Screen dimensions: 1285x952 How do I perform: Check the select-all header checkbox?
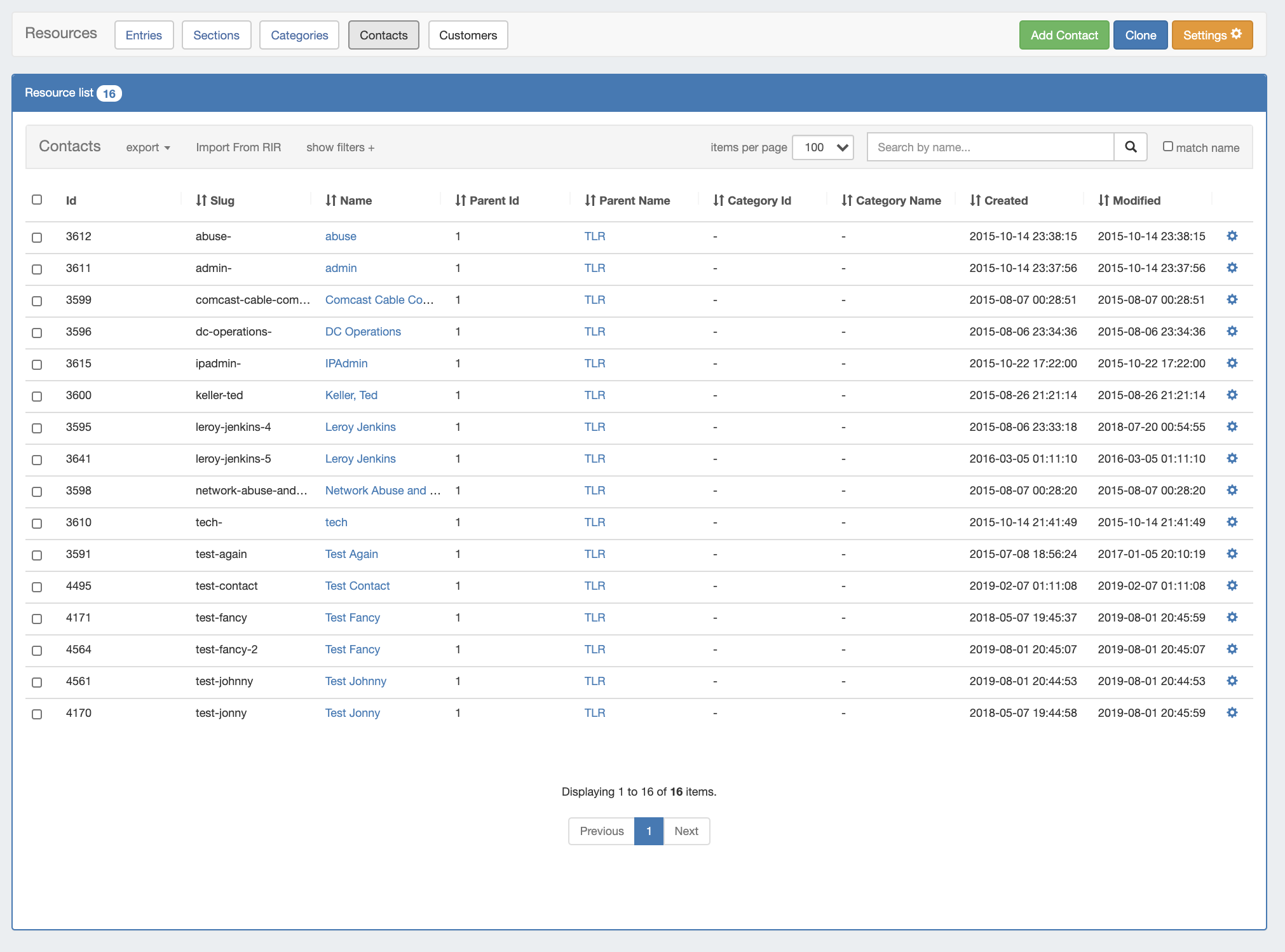(x=37, y=200)
